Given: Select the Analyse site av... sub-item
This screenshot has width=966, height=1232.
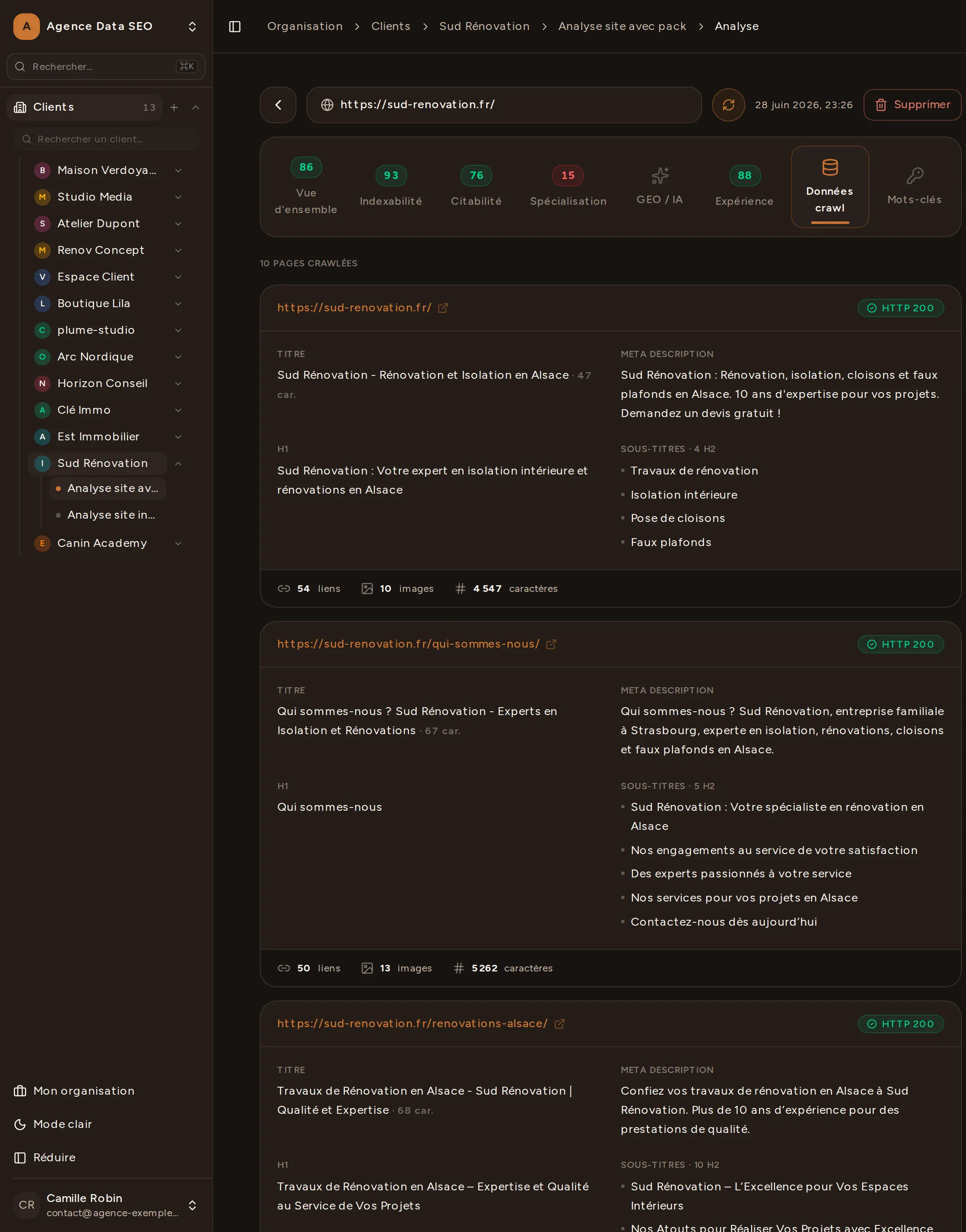Looking at the screenshot, I should [x=107, y=489].
